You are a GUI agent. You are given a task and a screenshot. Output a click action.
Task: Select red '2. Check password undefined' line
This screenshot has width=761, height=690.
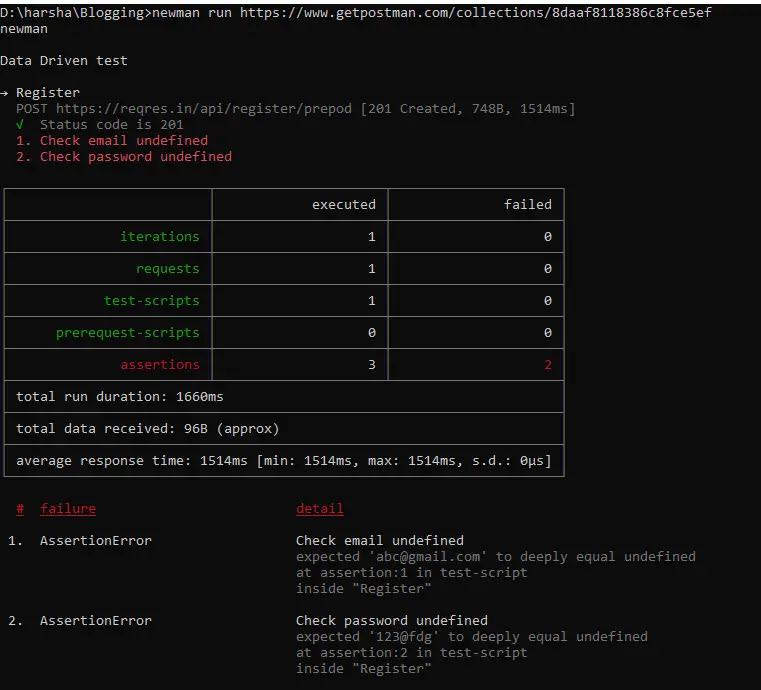tap(124, 157)
